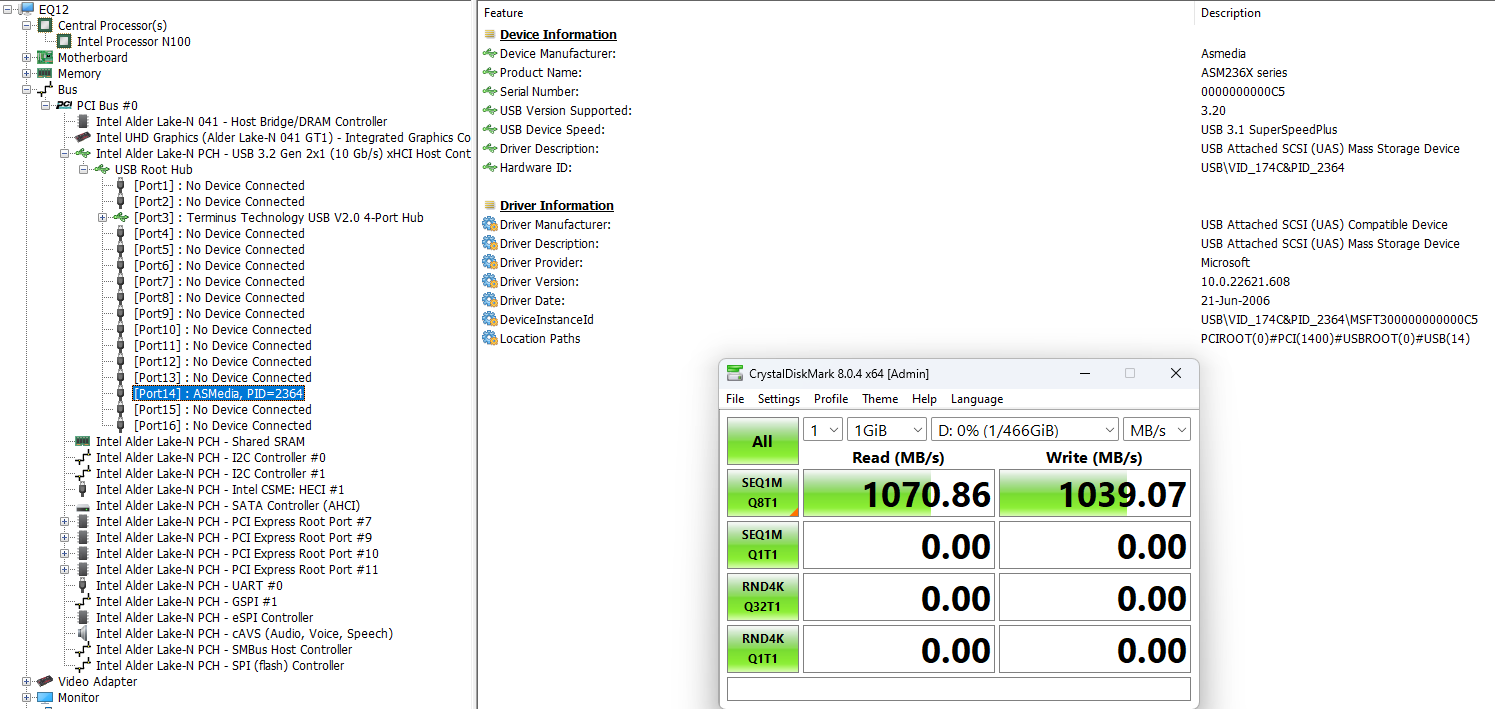Click the SATA Controller (AHCI) icon
The width and height of the screenshot is (1495, 709).
83,505
